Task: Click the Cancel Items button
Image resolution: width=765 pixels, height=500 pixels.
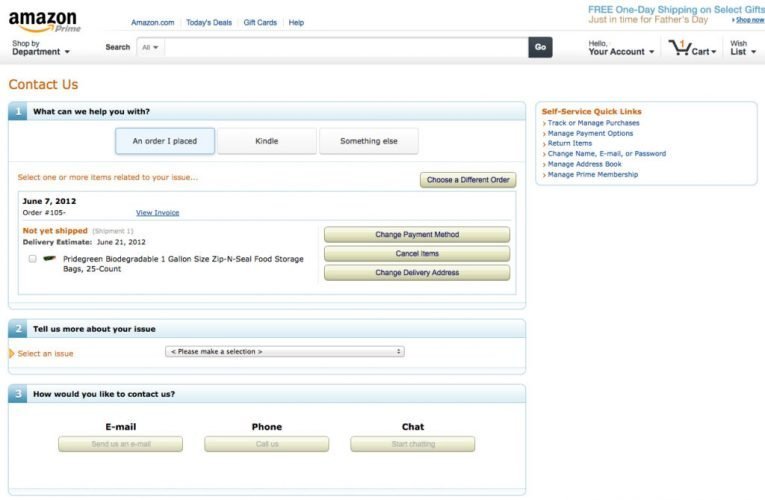Action: click(417, 254)
